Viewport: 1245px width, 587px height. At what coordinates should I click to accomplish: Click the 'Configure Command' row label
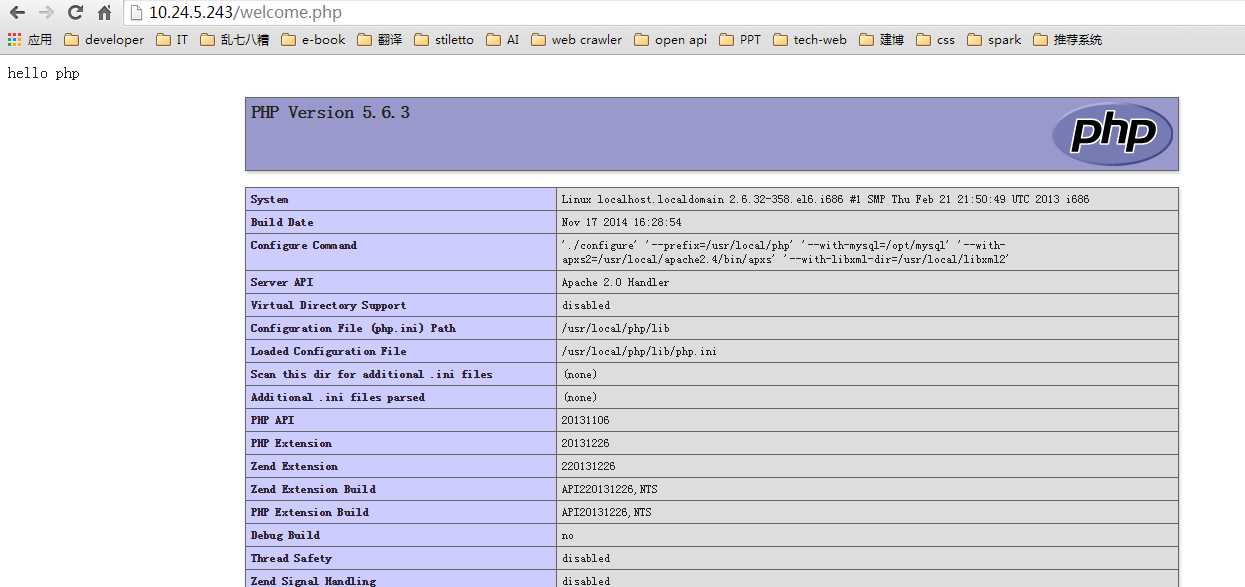(303, 245)
